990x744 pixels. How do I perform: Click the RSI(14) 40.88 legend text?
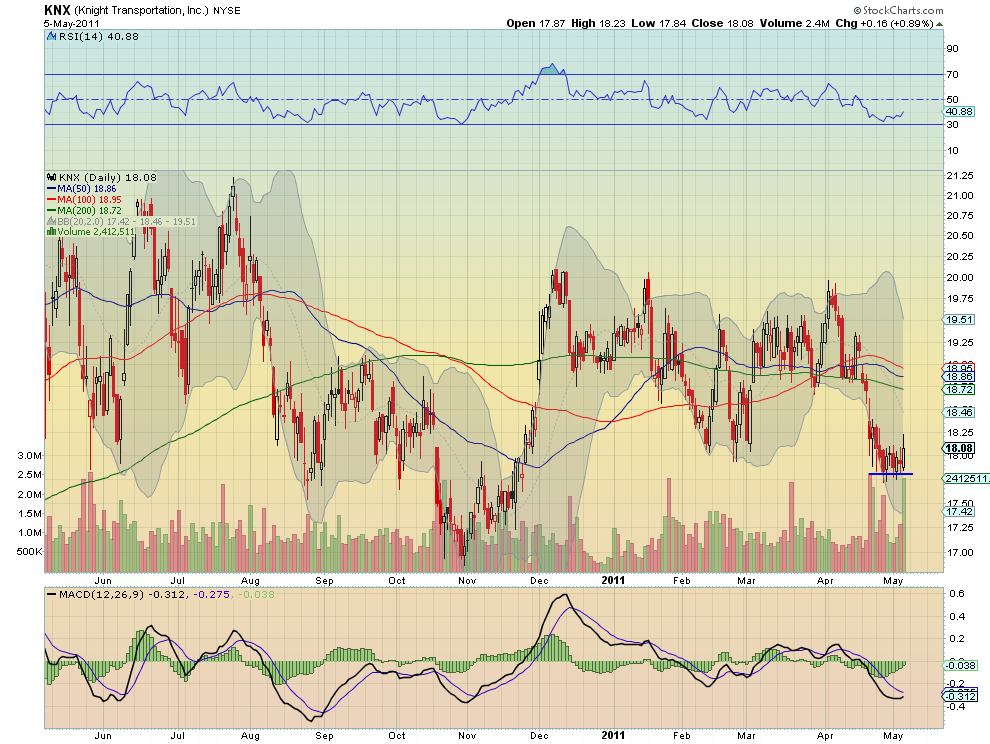coord(98,37)
